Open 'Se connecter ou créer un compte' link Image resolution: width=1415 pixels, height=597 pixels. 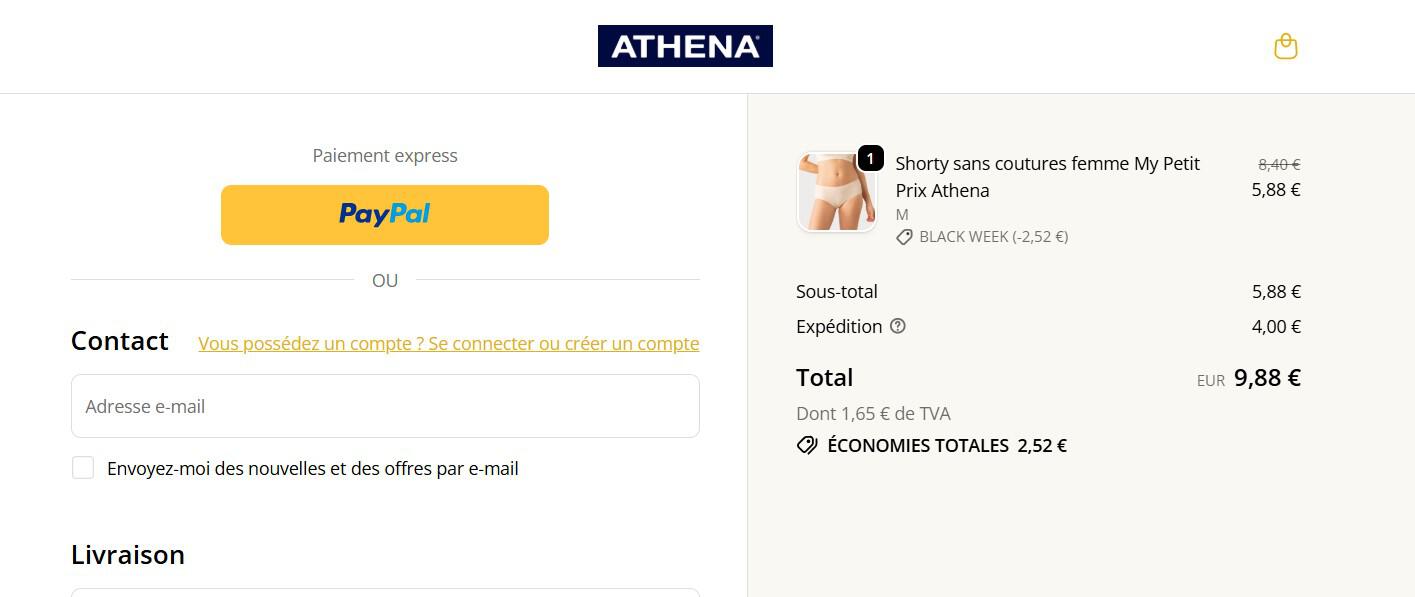coord(449,343)
